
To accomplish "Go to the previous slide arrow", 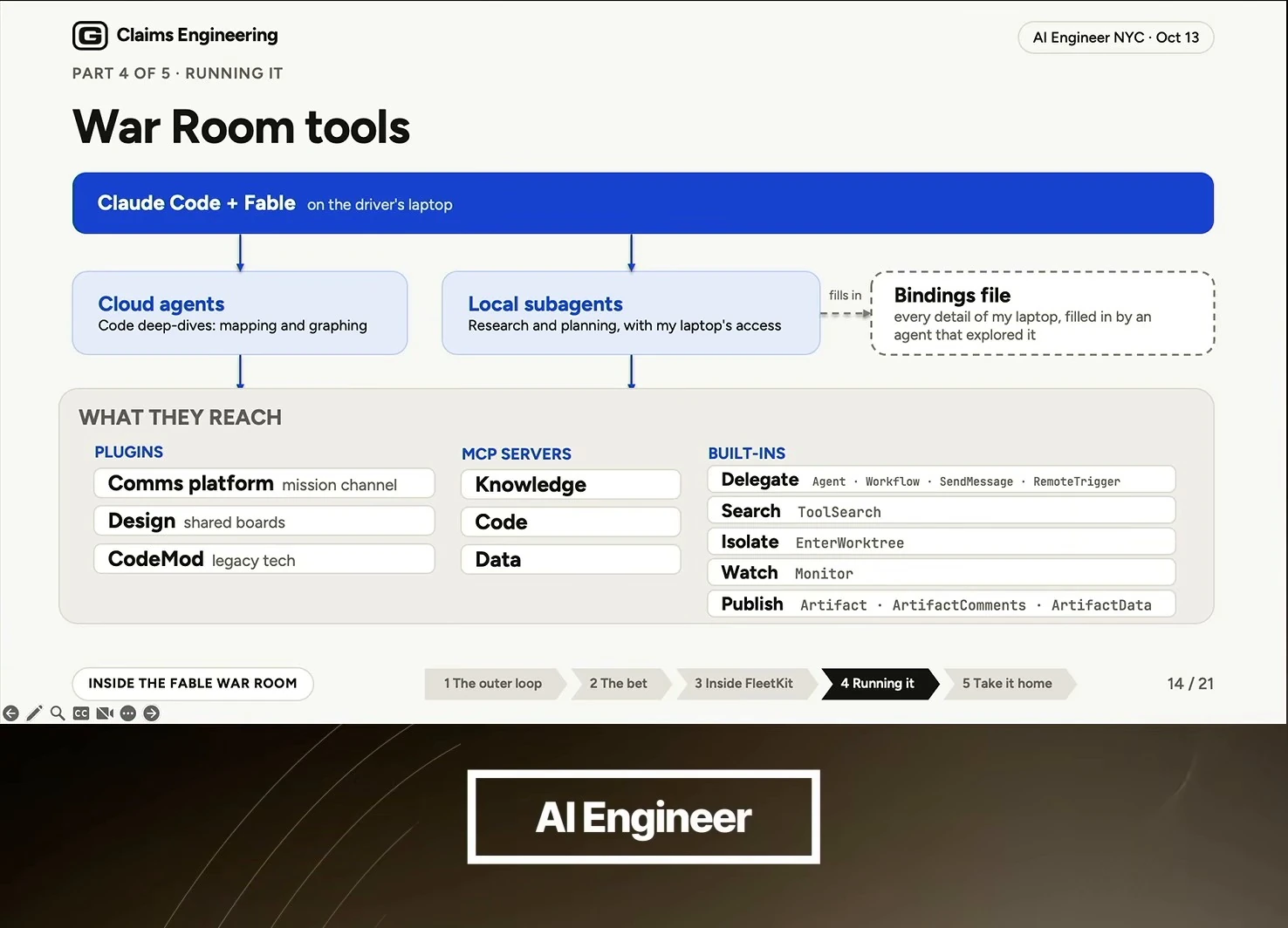I will coord(10,713).
